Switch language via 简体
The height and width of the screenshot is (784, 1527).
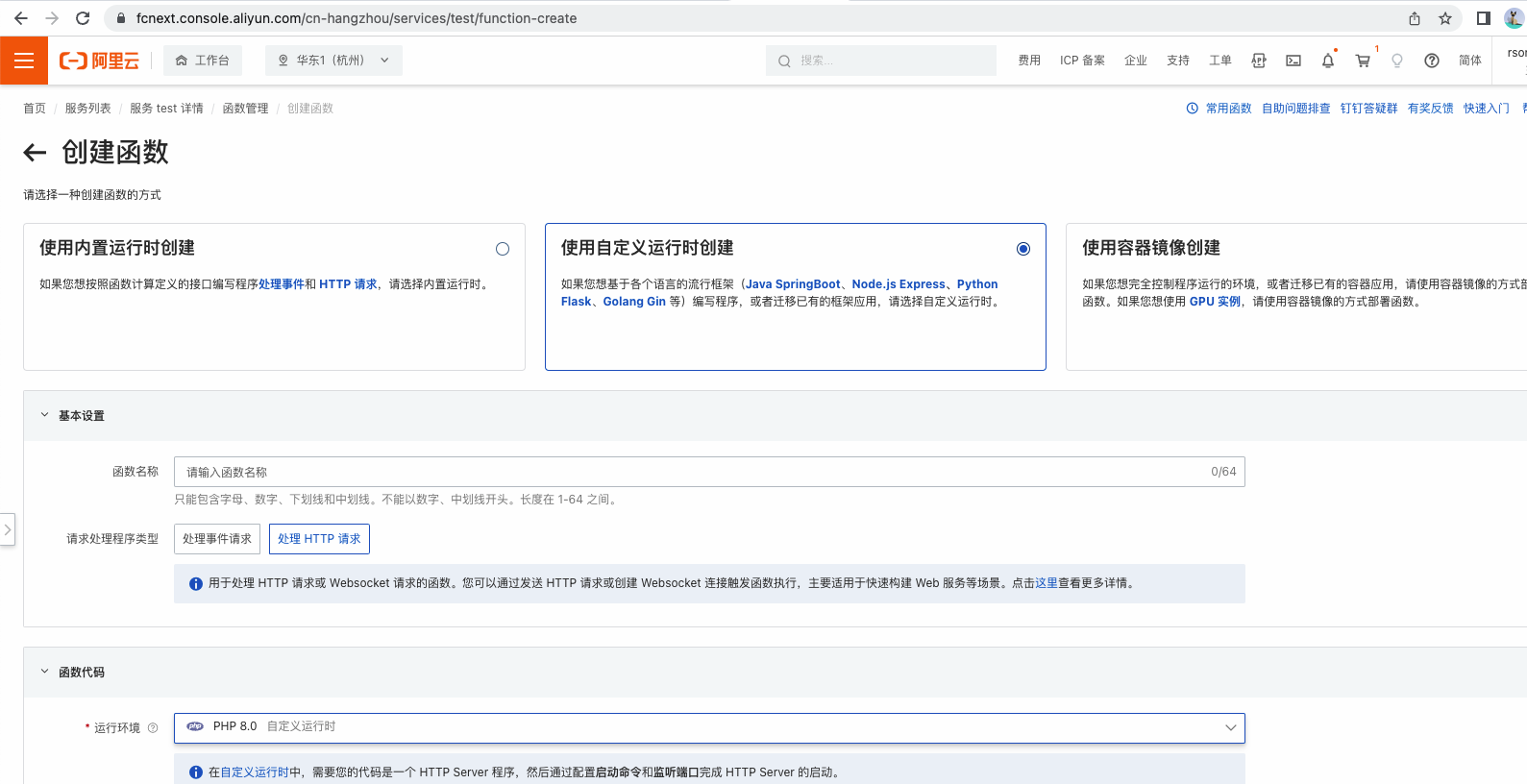[1470, 61]
